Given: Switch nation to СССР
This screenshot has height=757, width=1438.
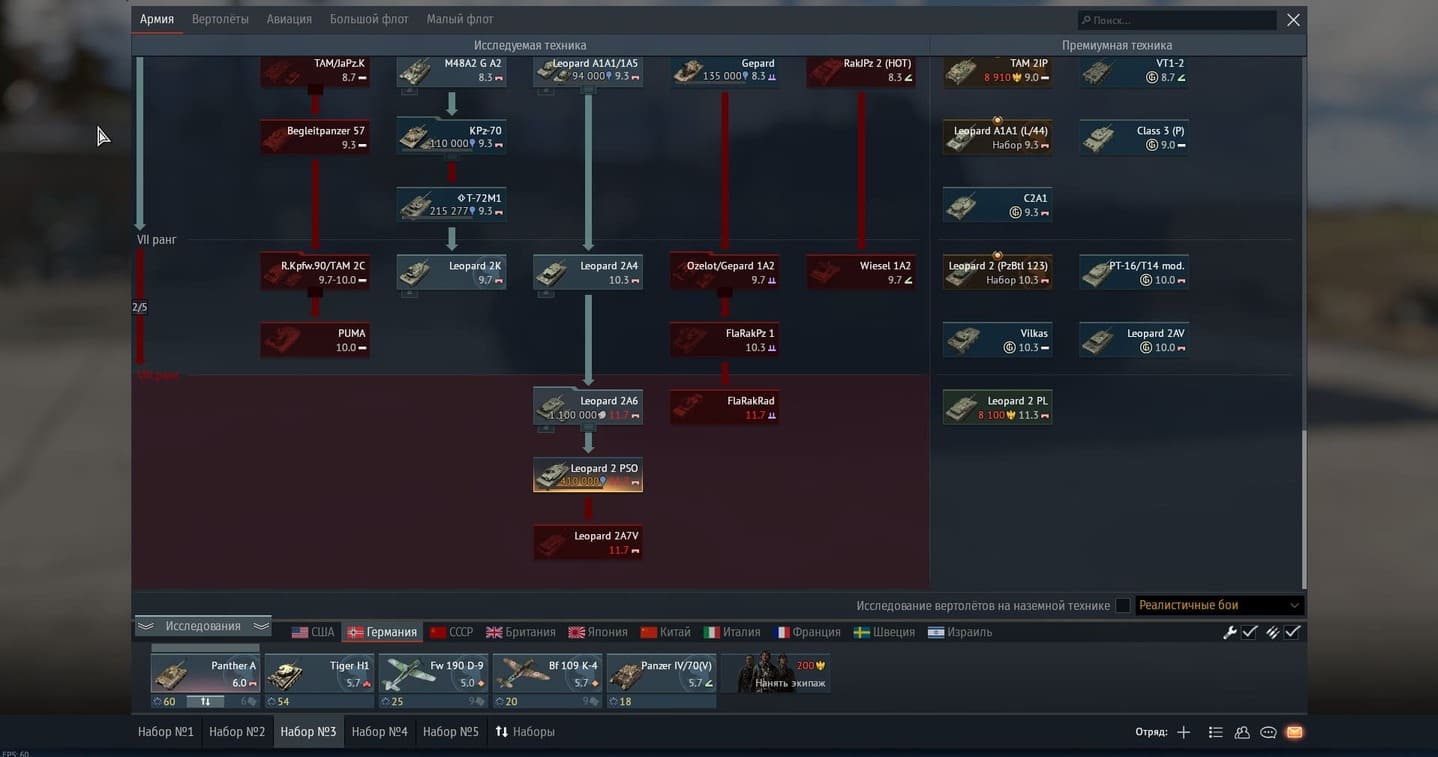Looking at the screenshot, I should (451, 632).
